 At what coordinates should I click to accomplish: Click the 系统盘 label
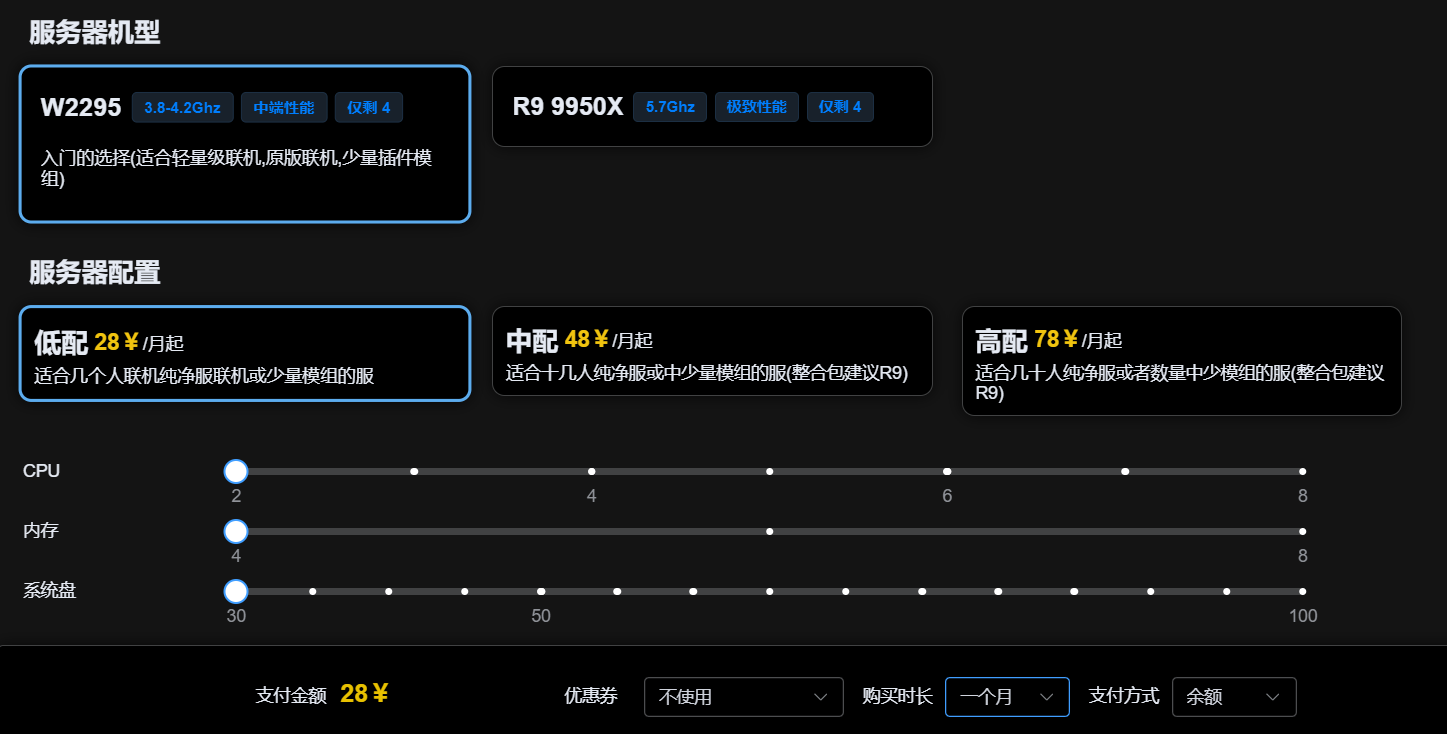(x=50, y=591)
